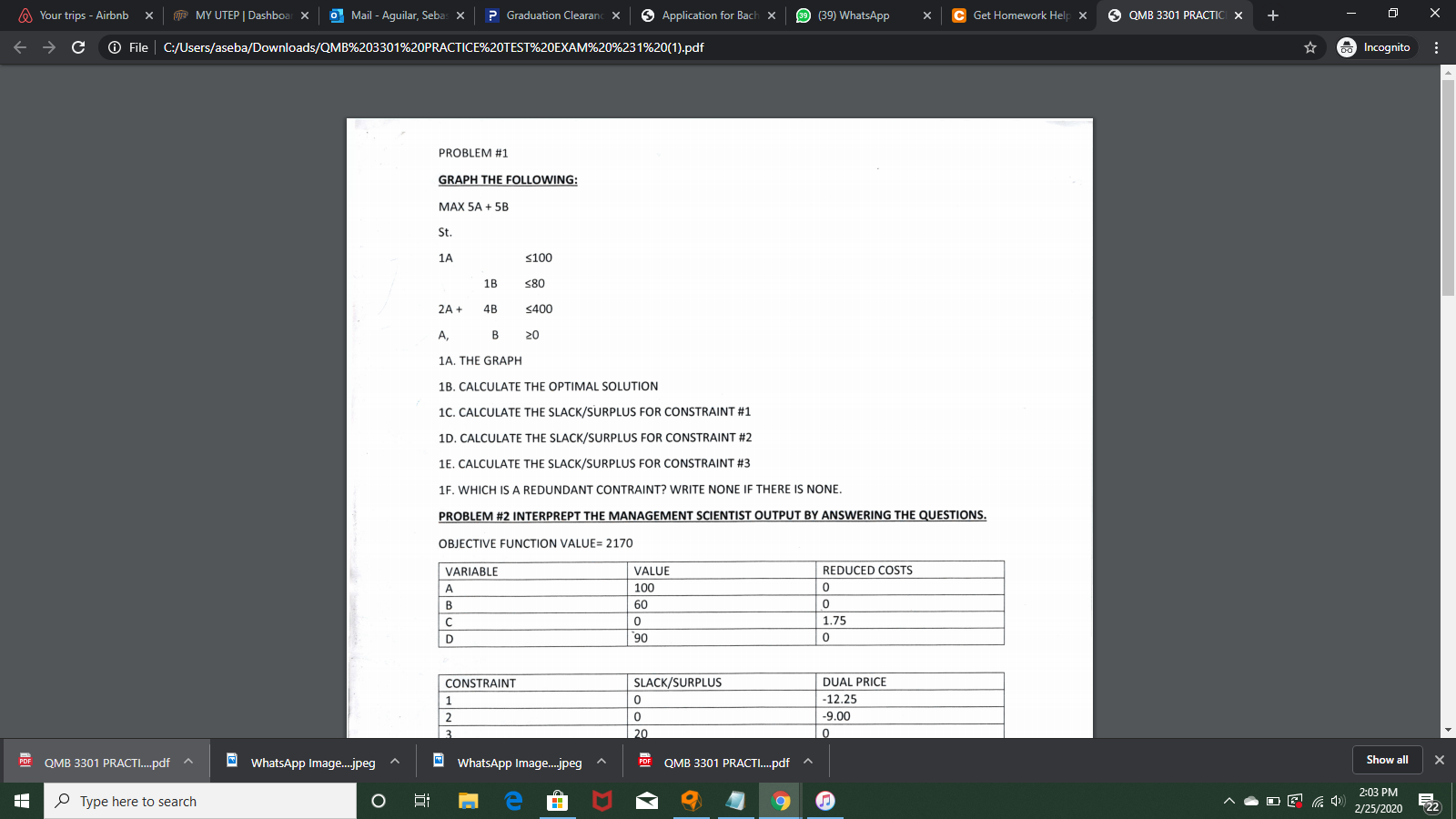Screen dimensions: 1456x819
Task: Toggle the volume control in system tray
Action: (1337, 801)
